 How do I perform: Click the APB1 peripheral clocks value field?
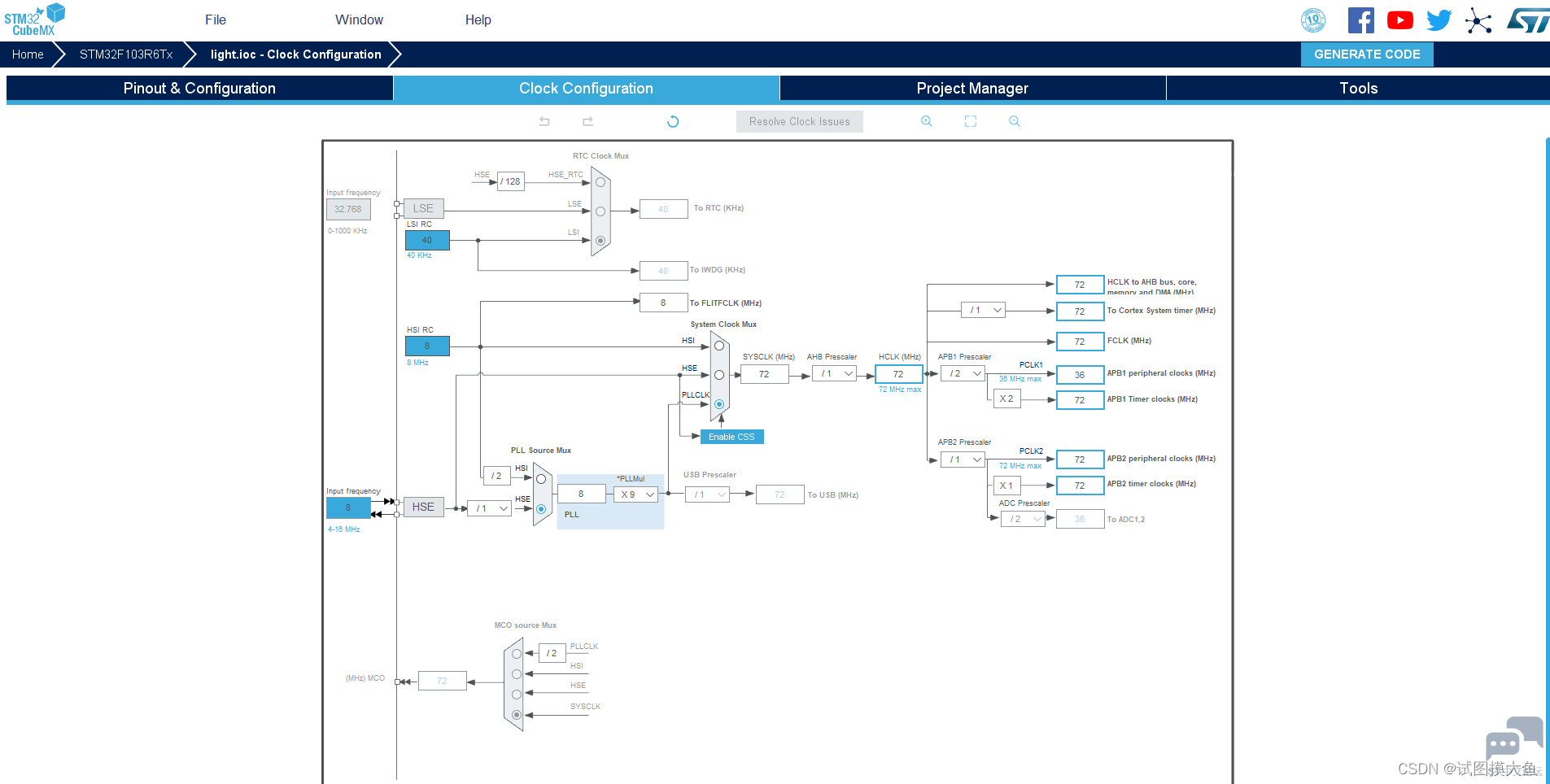pos(1080,375)
